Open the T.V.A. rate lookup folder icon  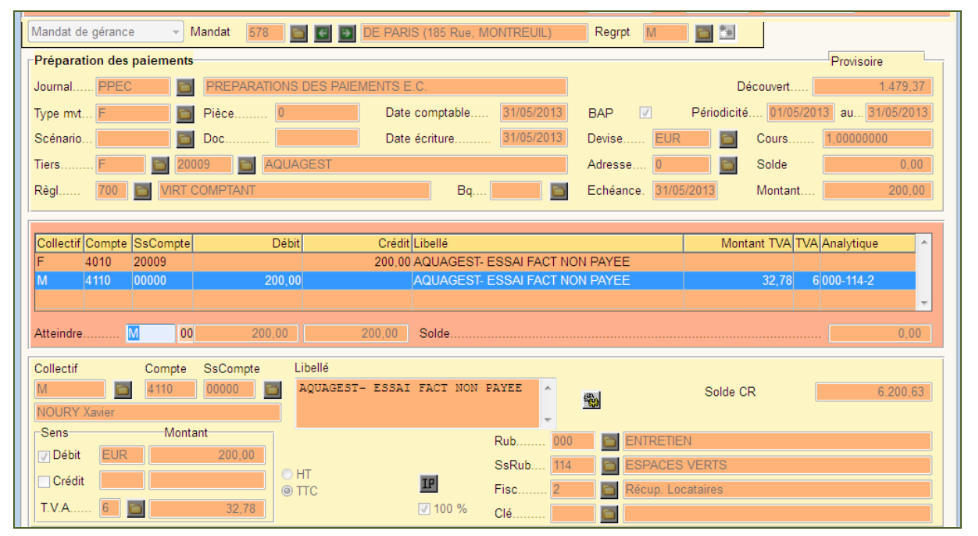(x=136, y=508)
